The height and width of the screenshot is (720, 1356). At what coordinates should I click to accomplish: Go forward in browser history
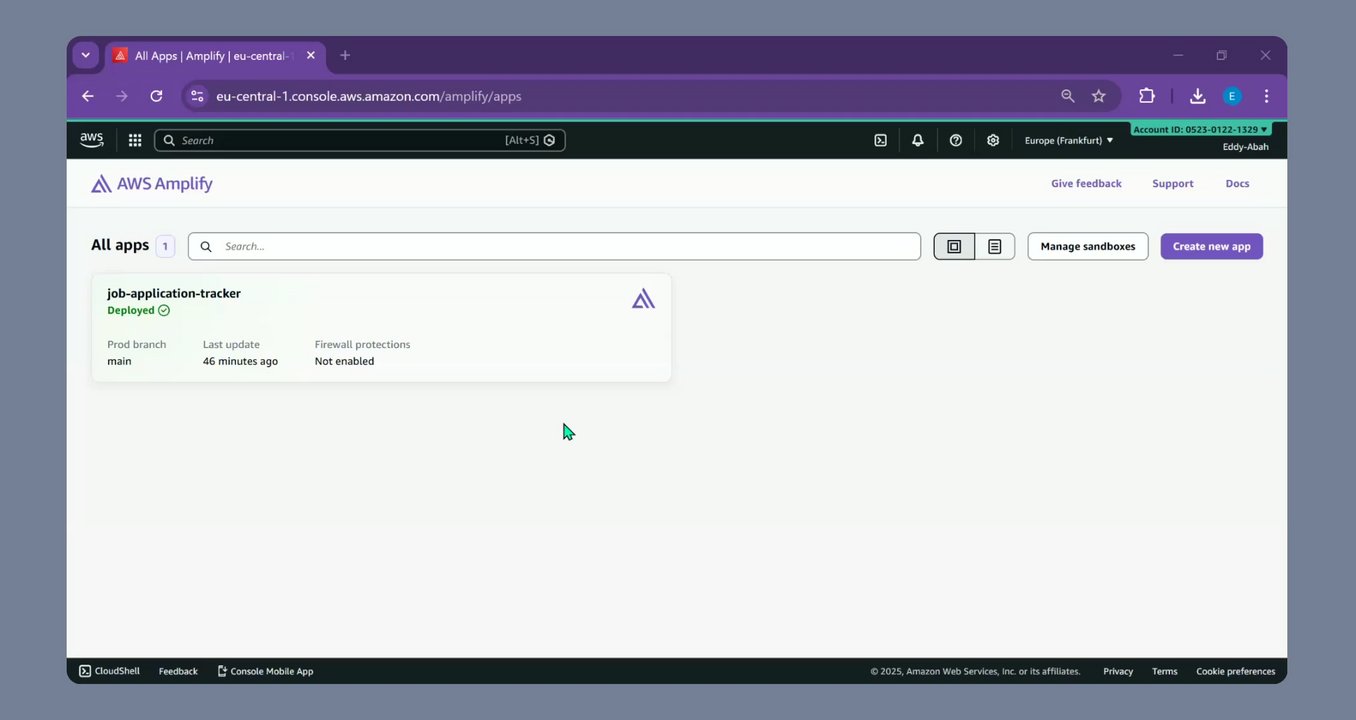coord(122,96)
